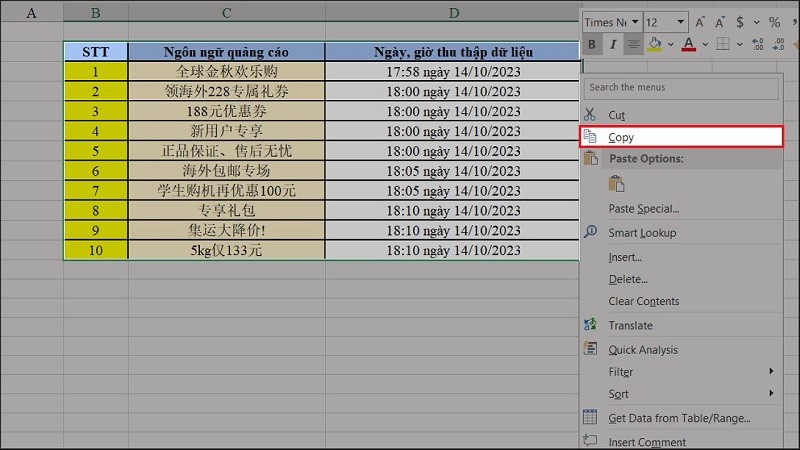
Task: Select column C header
Action: [227, 12]
